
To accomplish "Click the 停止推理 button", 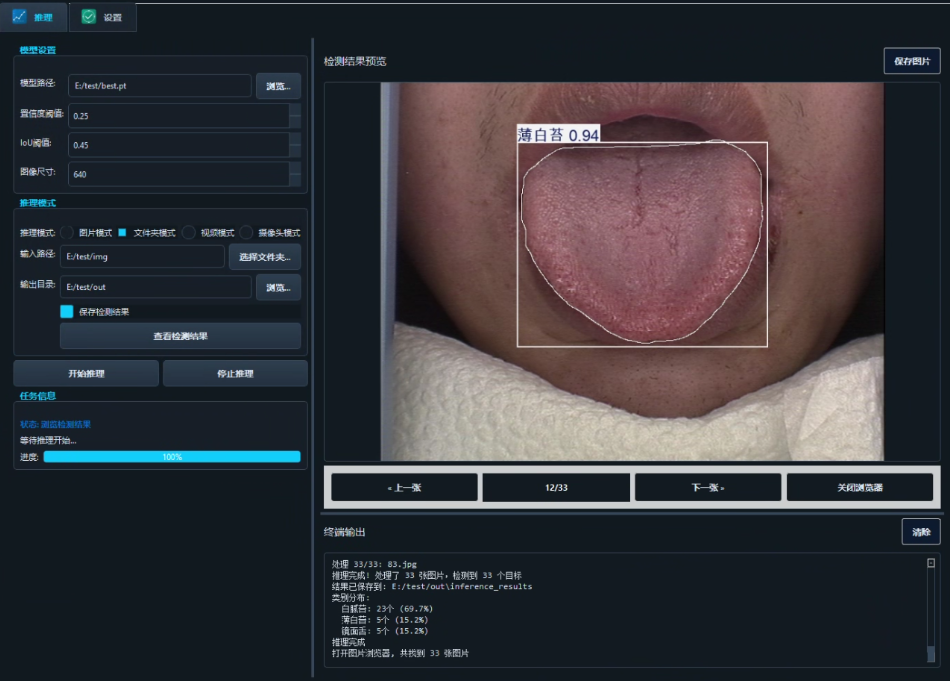I will tap(235, 373).
